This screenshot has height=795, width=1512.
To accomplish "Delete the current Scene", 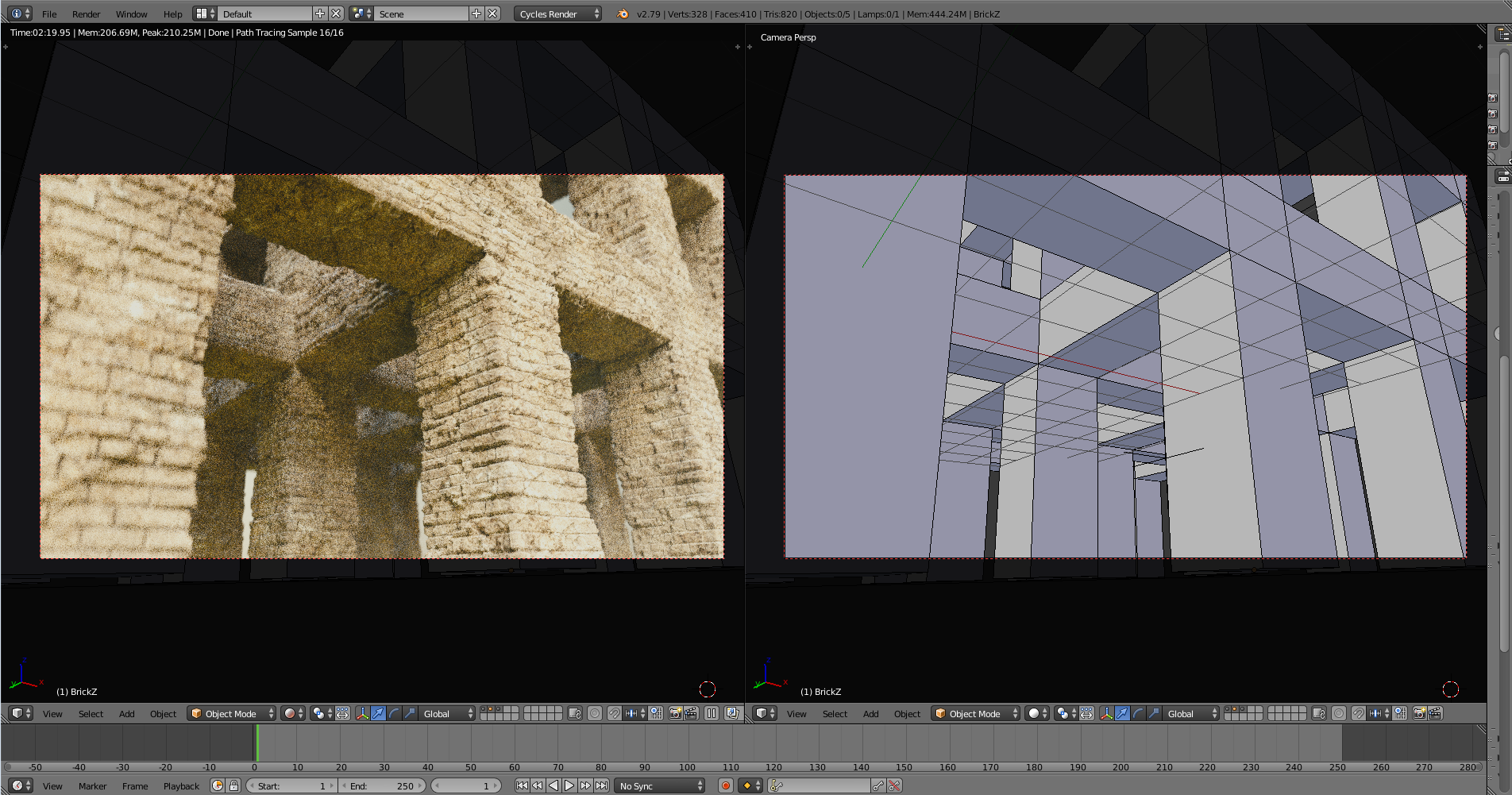I will [x=492, y=14].
